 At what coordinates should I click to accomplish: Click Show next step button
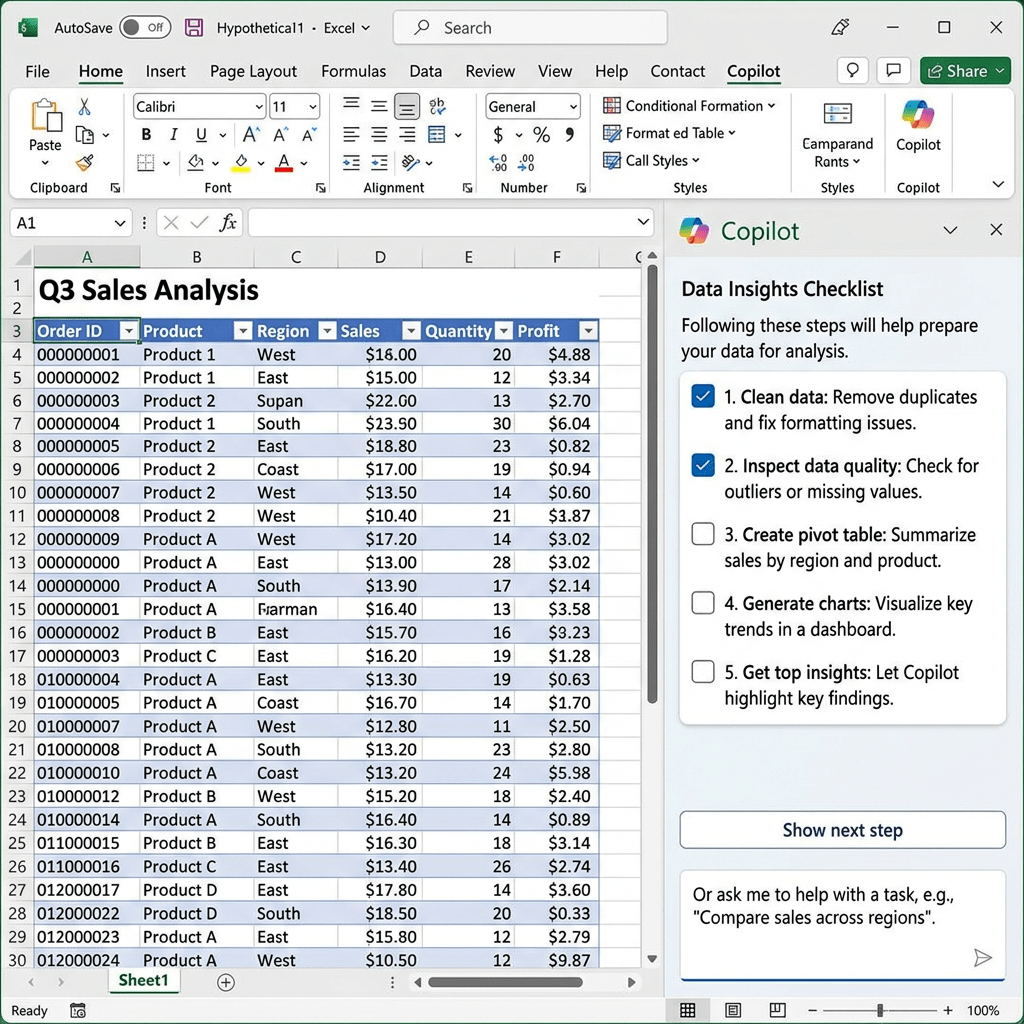point(842,830)
